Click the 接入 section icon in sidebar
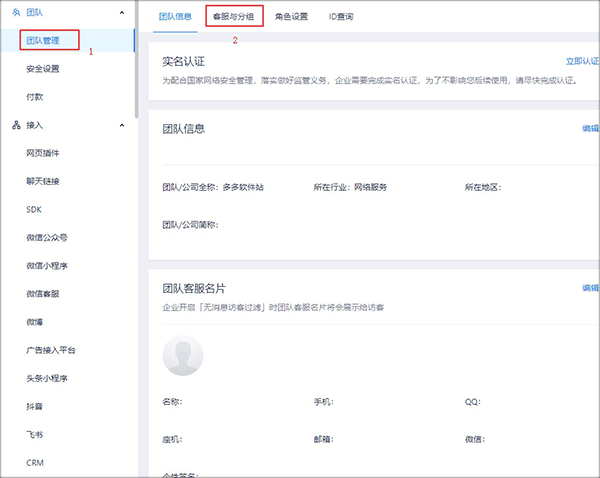 16,125
